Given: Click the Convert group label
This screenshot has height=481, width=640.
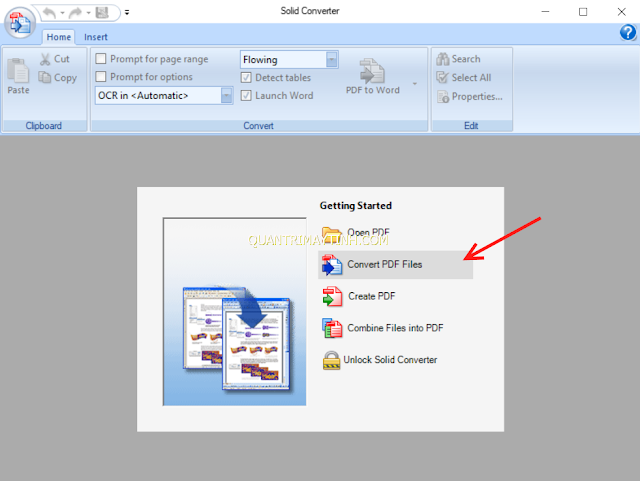Looking at the screenshot, I should 258,126.
